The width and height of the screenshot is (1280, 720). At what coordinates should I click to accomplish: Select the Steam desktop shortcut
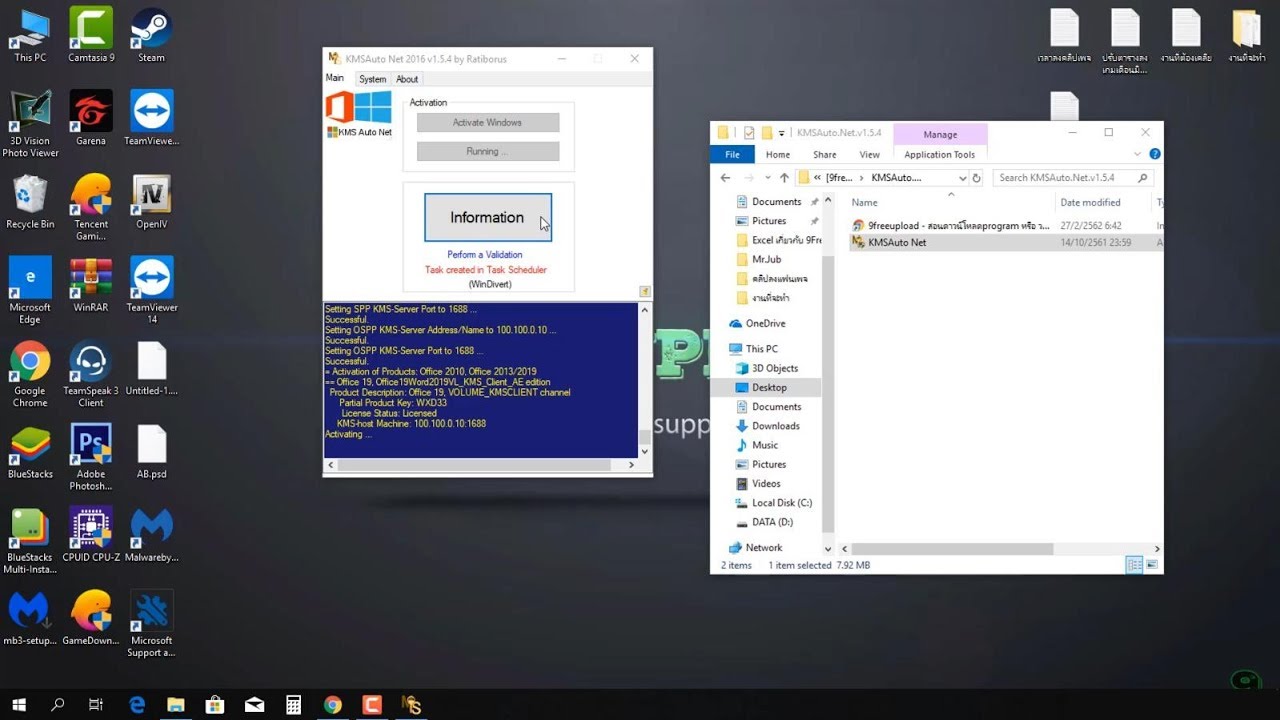(152, 36)
